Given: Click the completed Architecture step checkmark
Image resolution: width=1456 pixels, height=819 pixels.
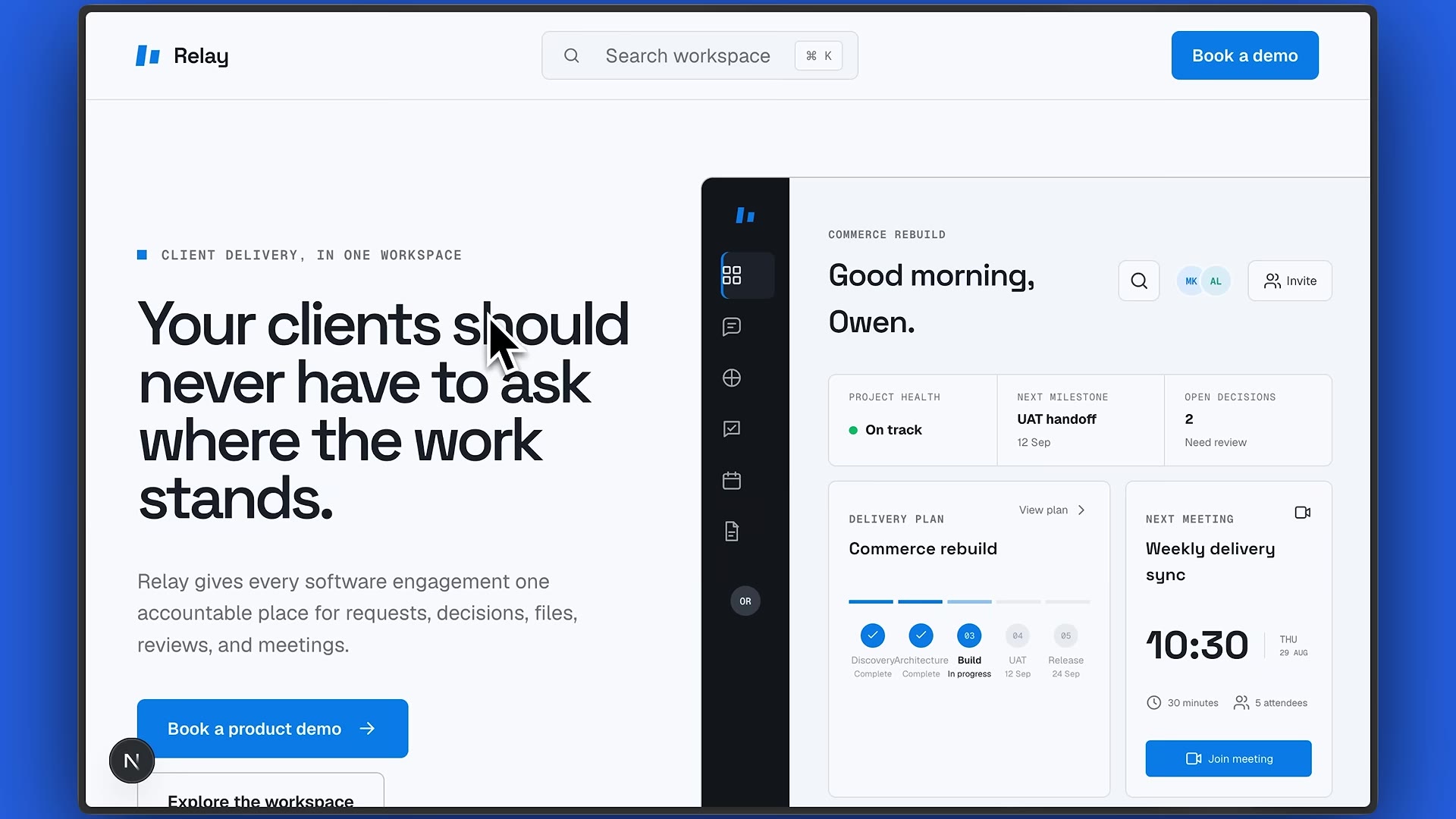Looking at the screenshot, I should [x=921, y=635].
